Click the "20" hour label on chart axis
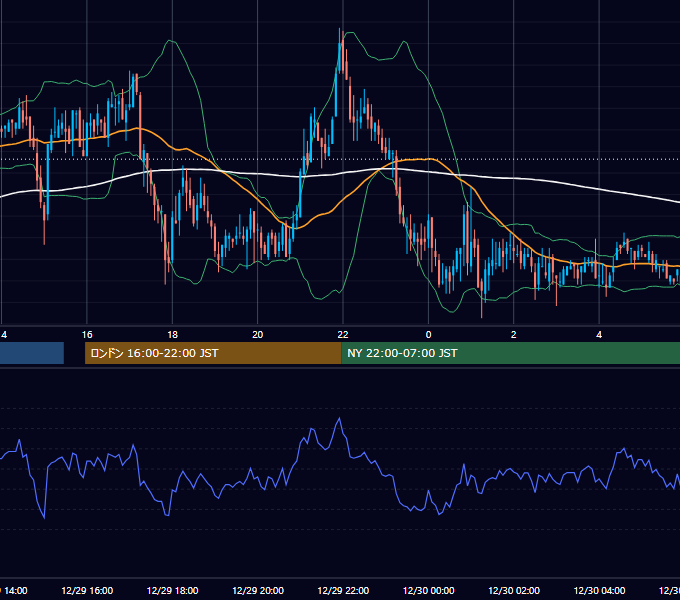The height and width of the screenshot is (600, 680). point(258,335)
